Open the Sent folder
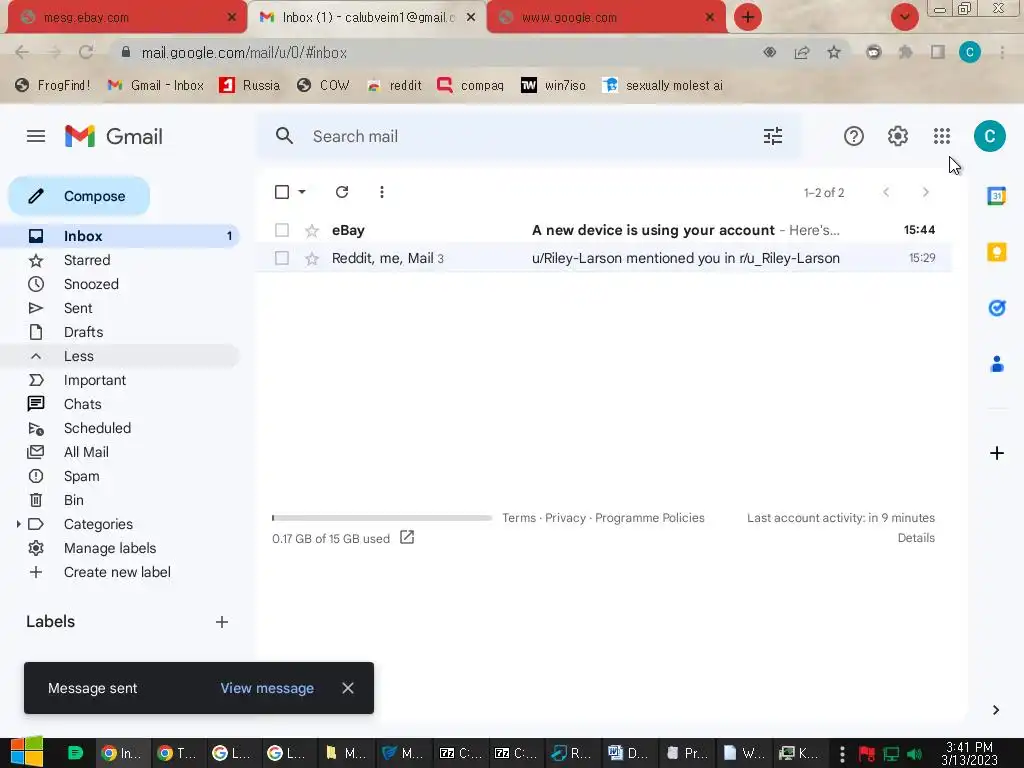The width and height of the screenshot is (1024, 768). pyautogui.click(x=120, y=308)
